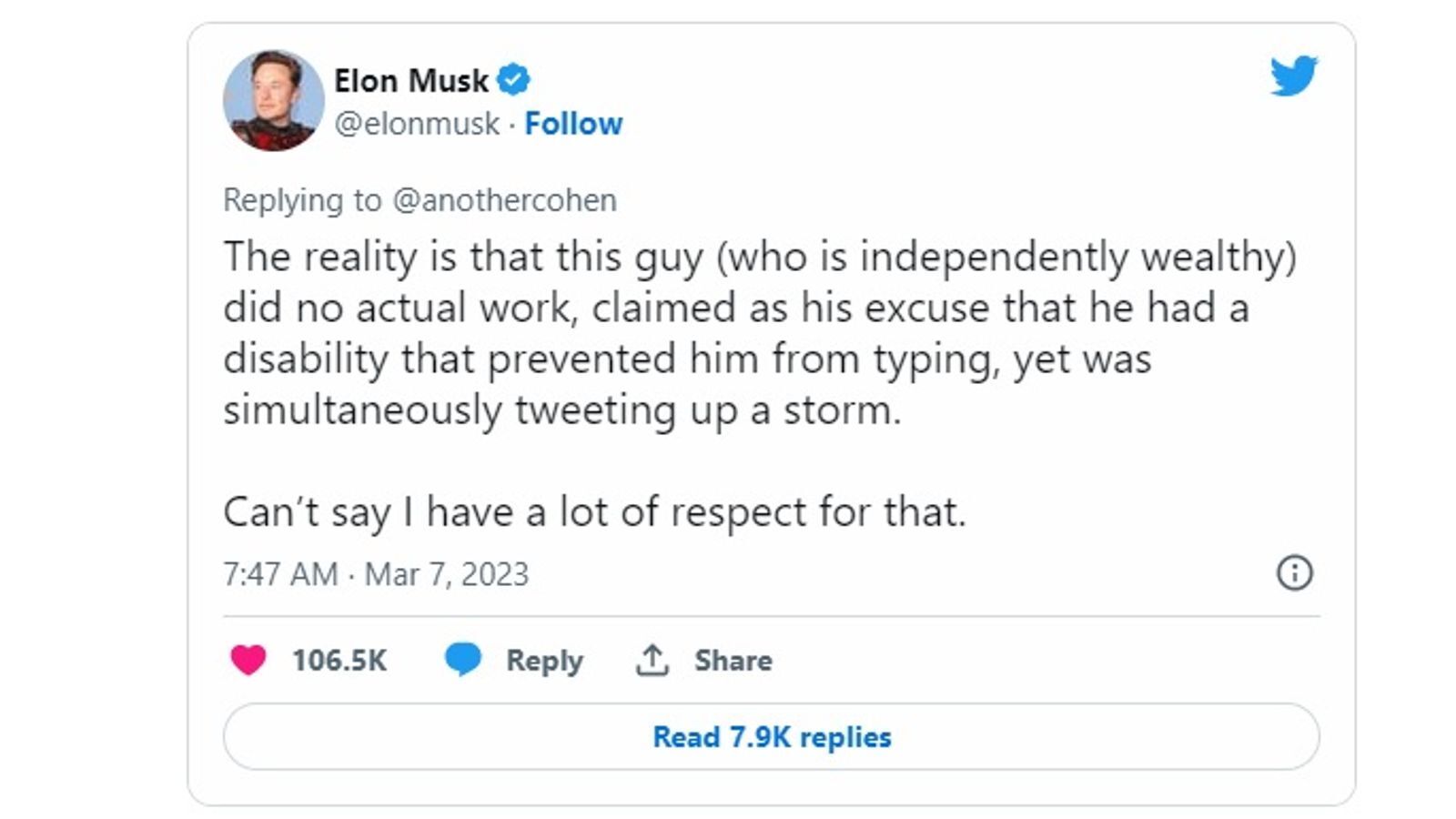
Task: Click the Twitter bird logo
Action: click(1293, 76)
